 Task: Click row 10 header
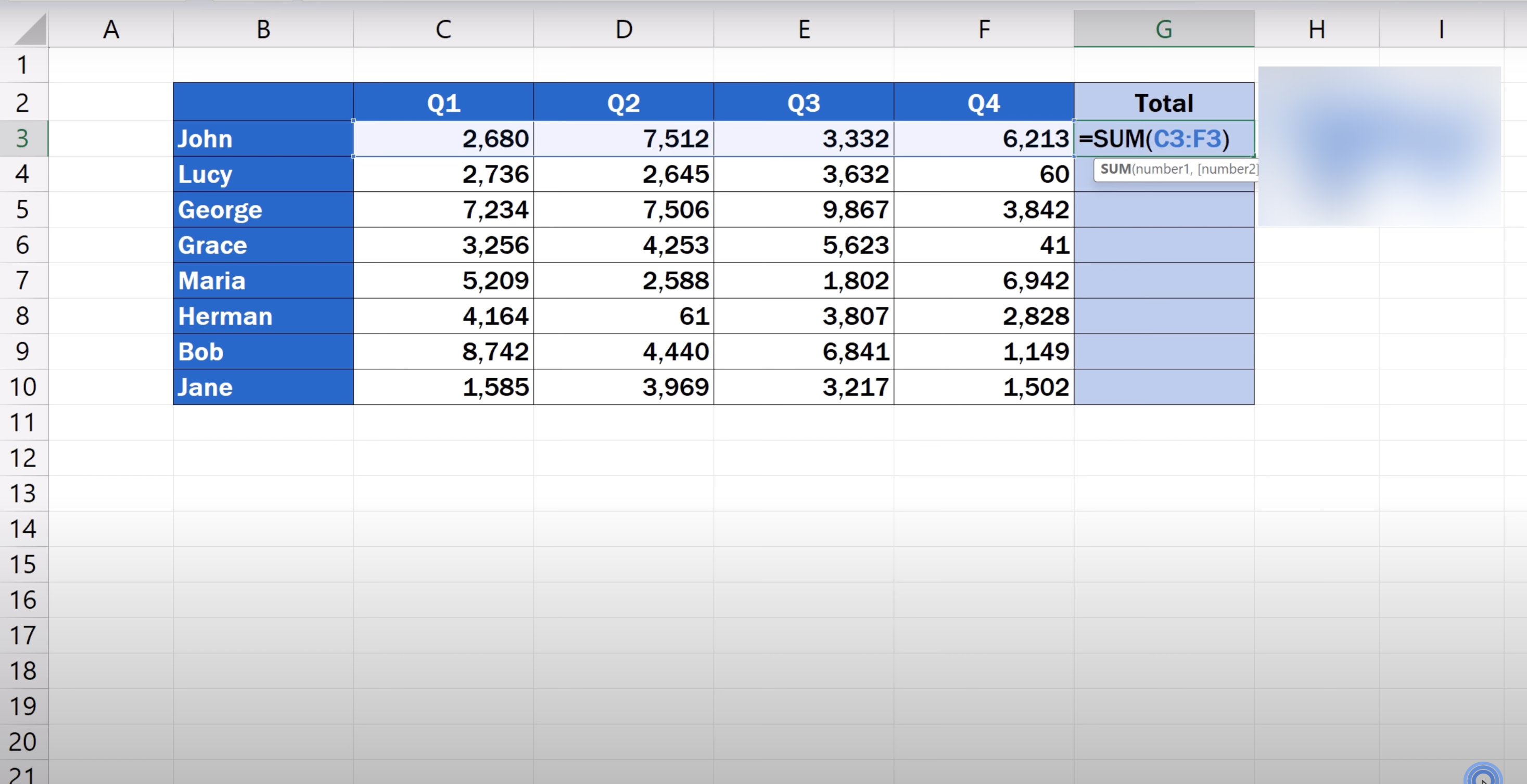tap(22, 387)
